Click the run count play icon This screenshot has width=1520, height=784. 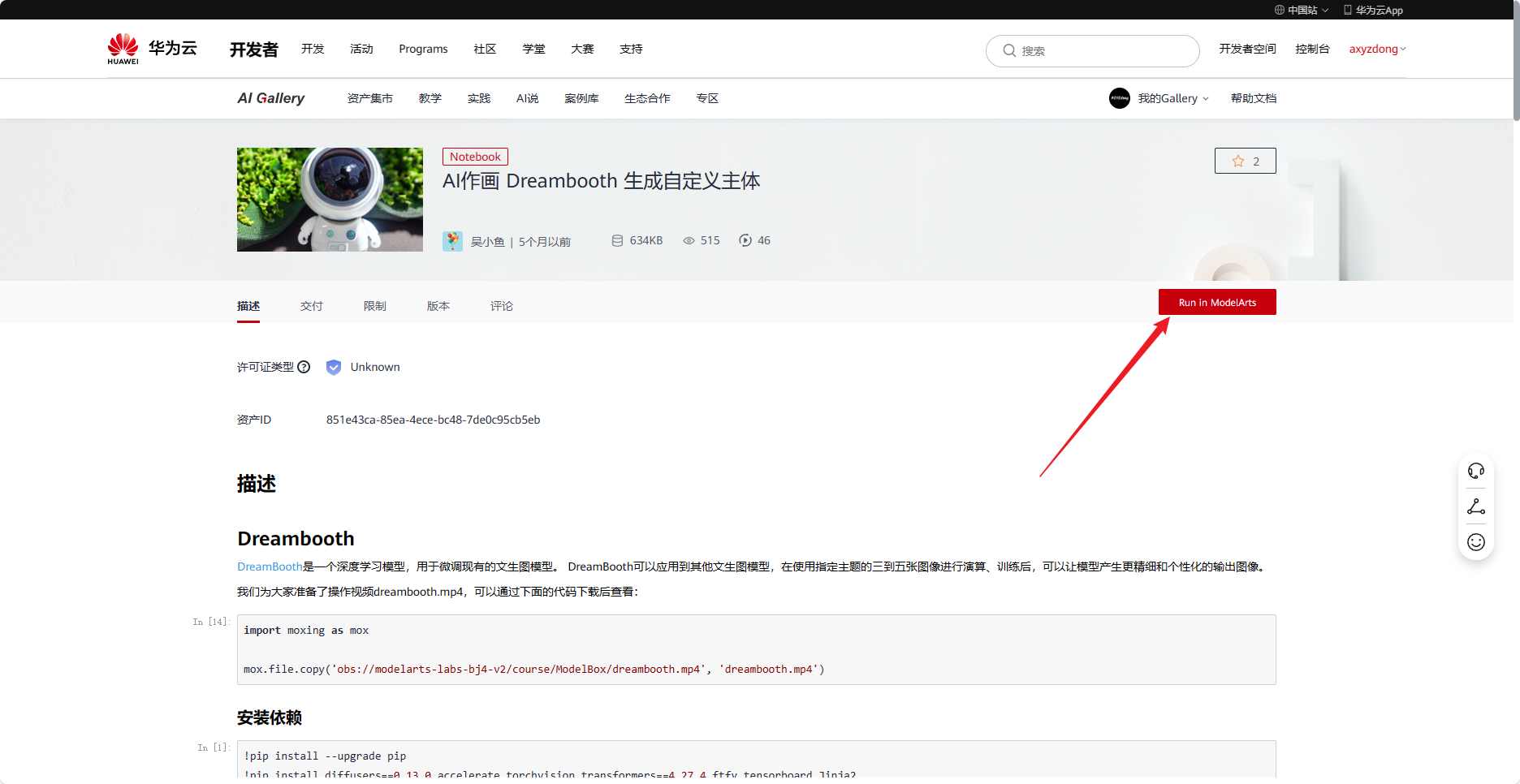(745, 240)
